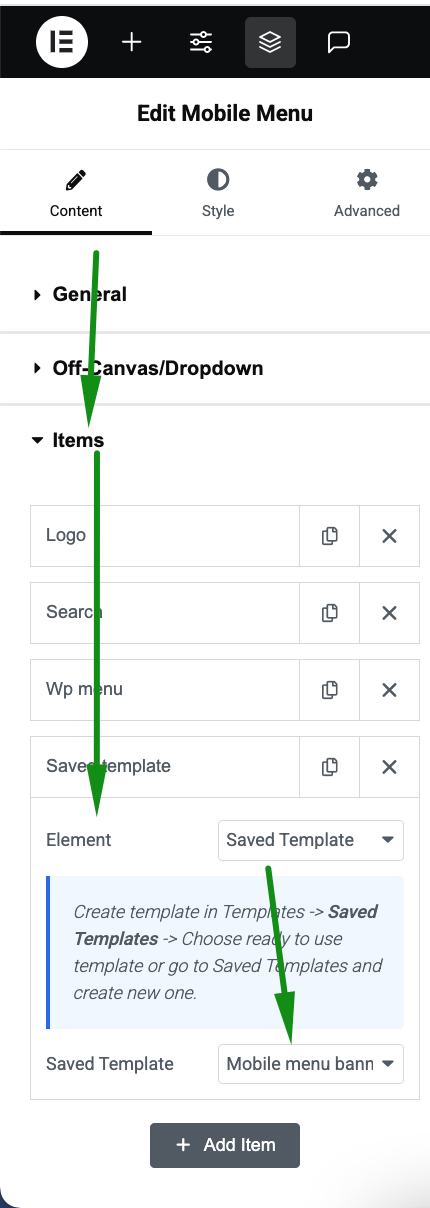Image resolution: width=430 pixels, height=1208 pixels.
Task: Duplicate the Search item
Action: pyautogui.click(x=329, y=613)
